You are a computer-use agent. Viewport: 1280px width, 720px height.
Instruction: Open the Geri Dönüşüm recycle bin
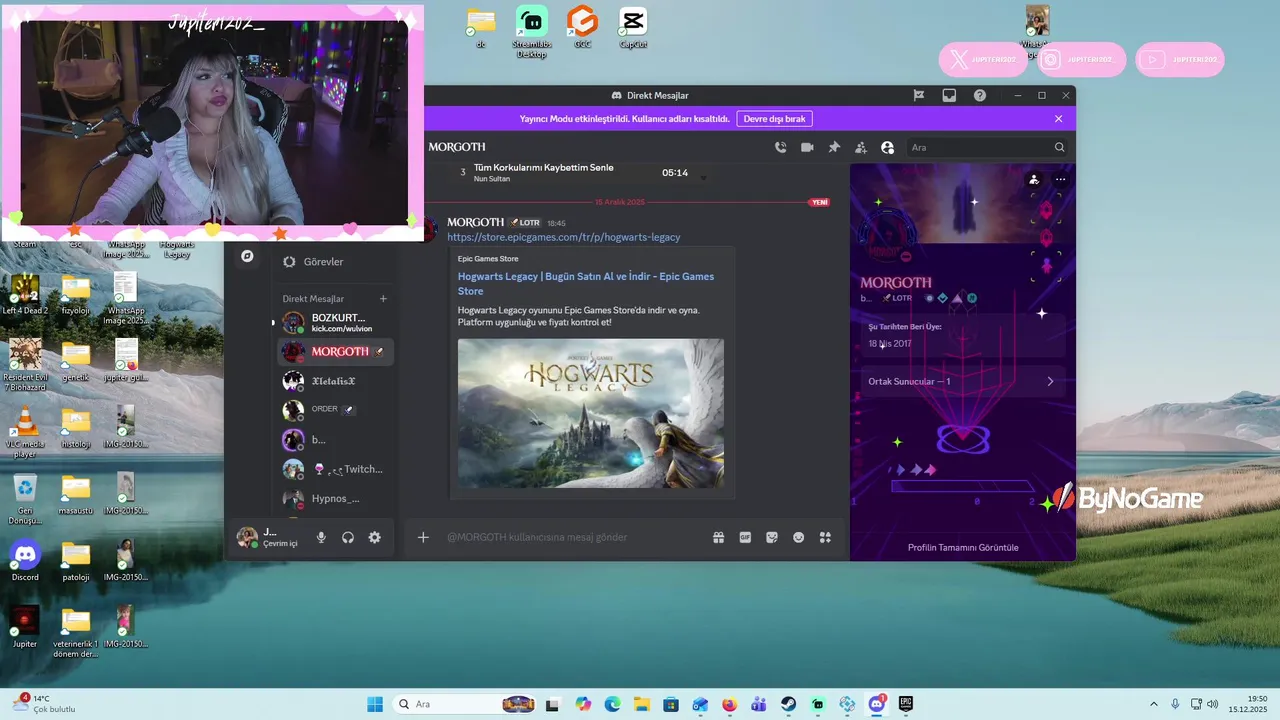coord(25,498)
